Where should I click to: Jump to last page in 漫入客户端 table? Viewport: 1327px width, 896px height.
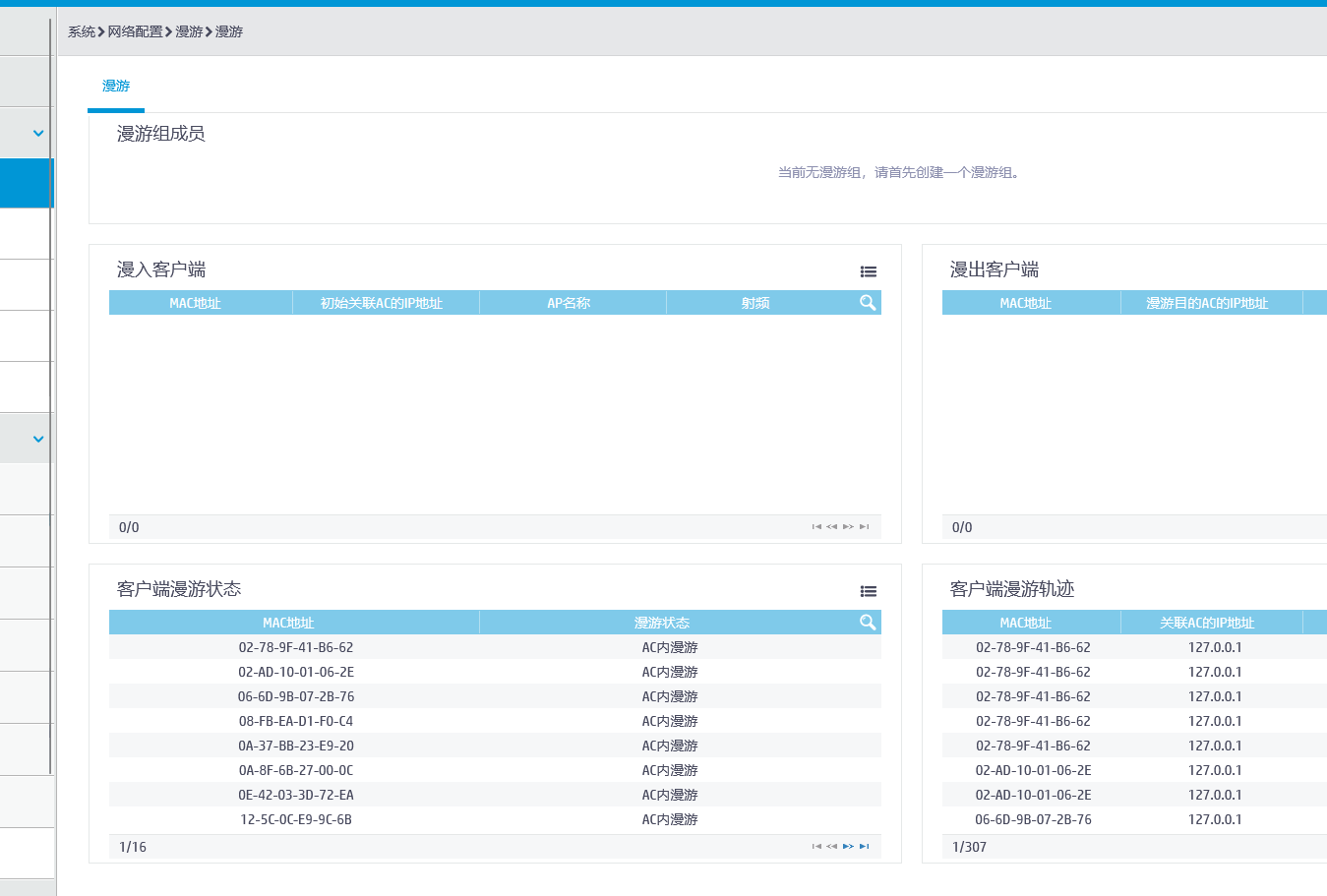coord(864,526)
